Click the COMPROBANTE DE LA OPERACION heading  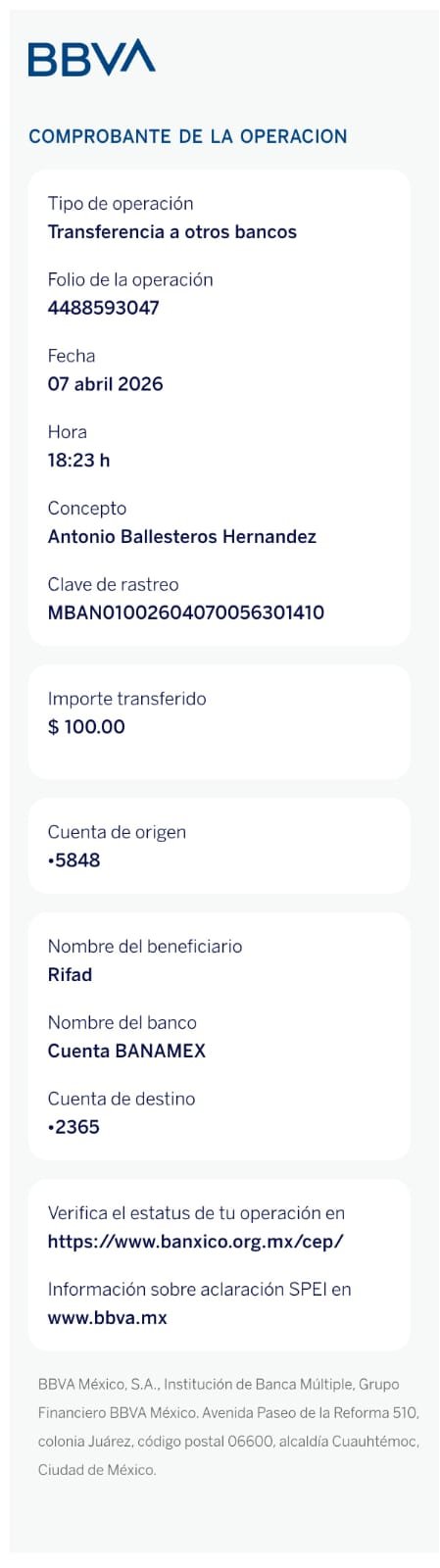pos(187,136)
